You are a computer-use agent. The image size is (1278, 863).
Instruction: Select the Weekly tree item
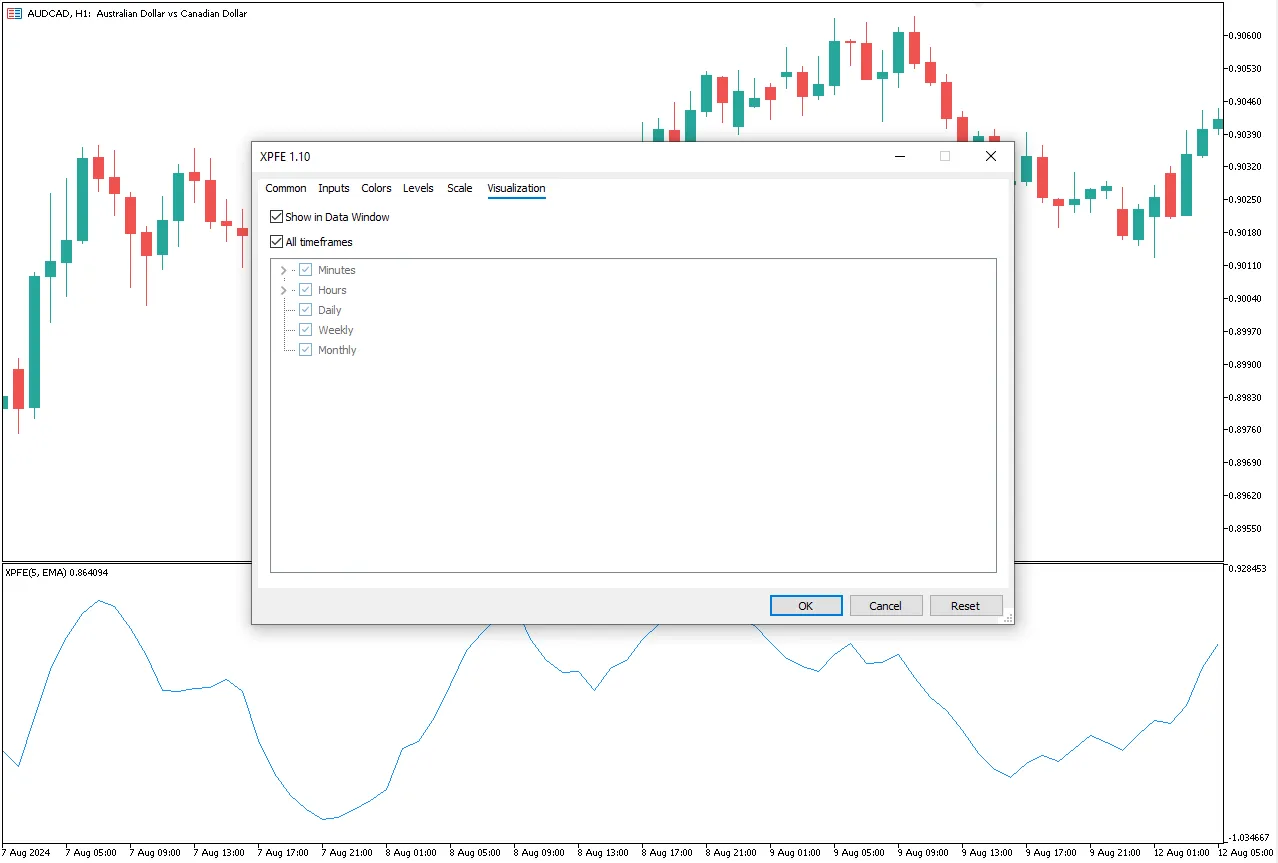click(x=336, y=330)
